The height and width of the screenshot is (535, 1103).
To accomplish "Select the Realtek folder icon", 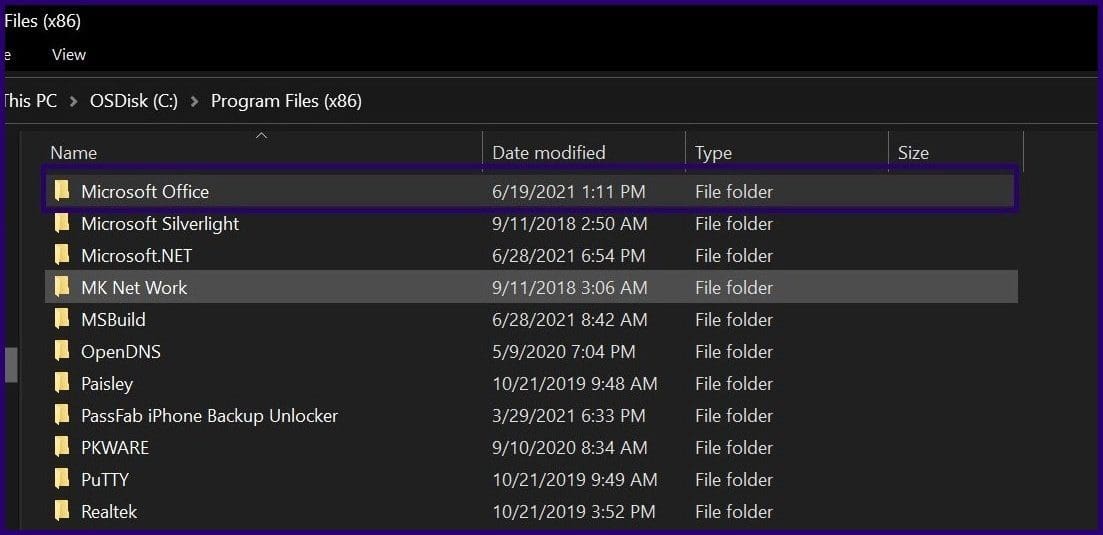I will click(63, 511).
